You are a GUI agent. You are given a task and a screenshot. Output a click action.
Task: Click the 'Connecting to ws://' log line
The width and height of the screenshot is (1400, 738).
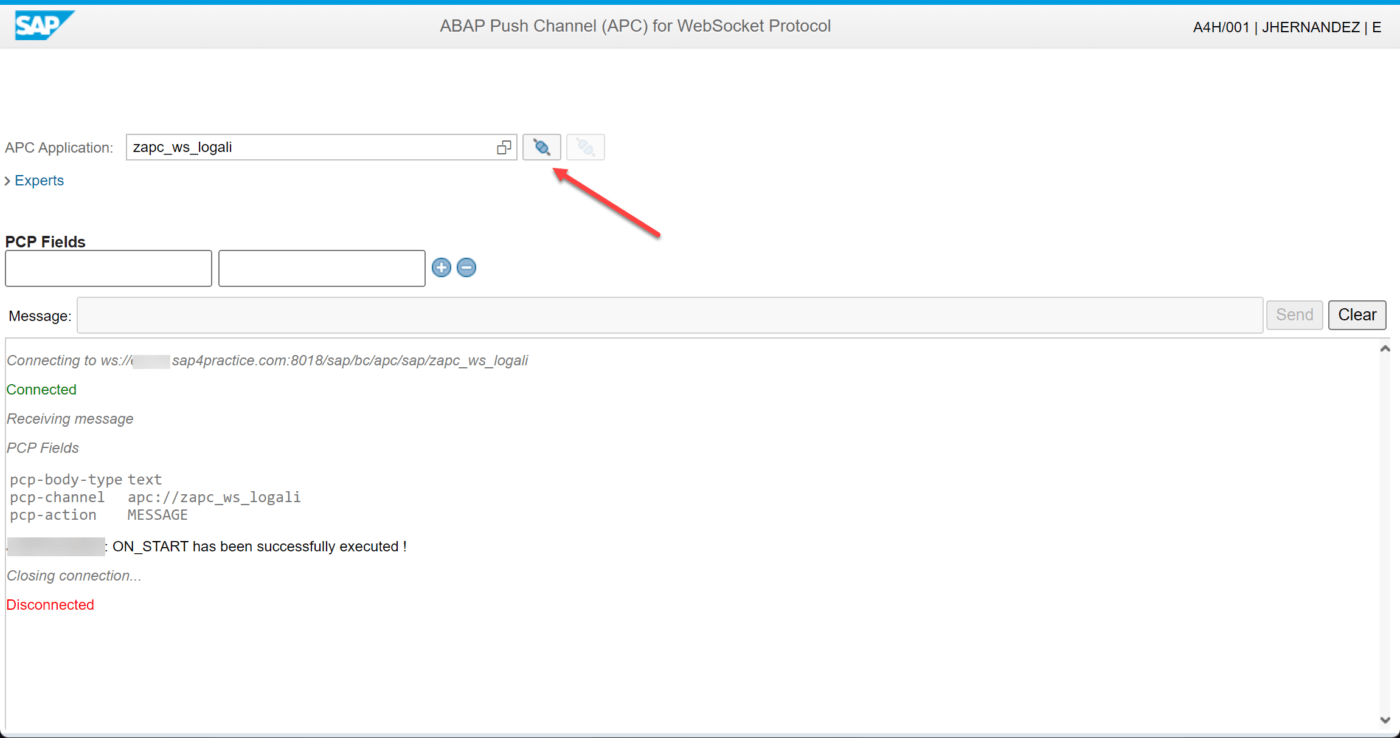point(267,360)
